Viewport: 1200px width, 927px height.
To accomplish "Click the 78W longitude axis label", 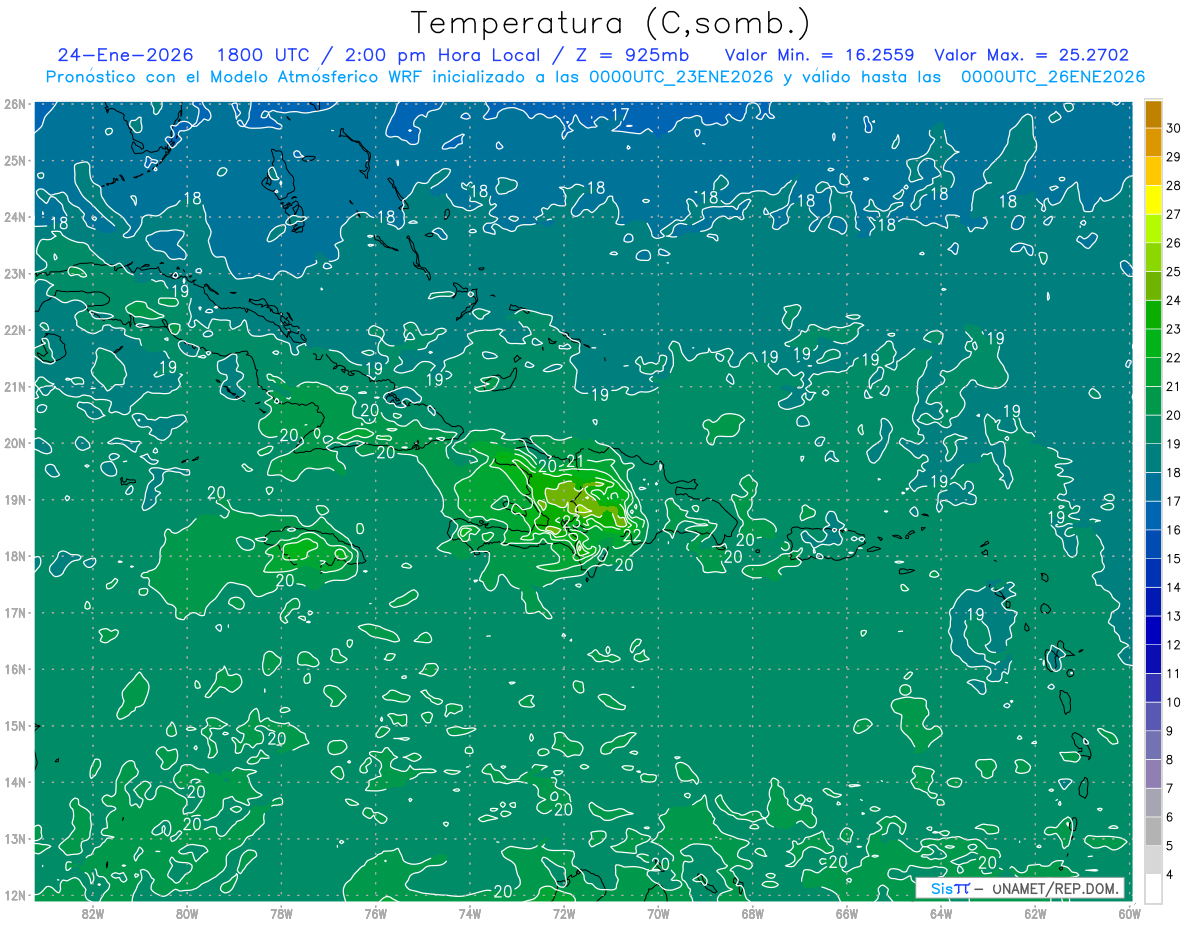I will [281, 913].
